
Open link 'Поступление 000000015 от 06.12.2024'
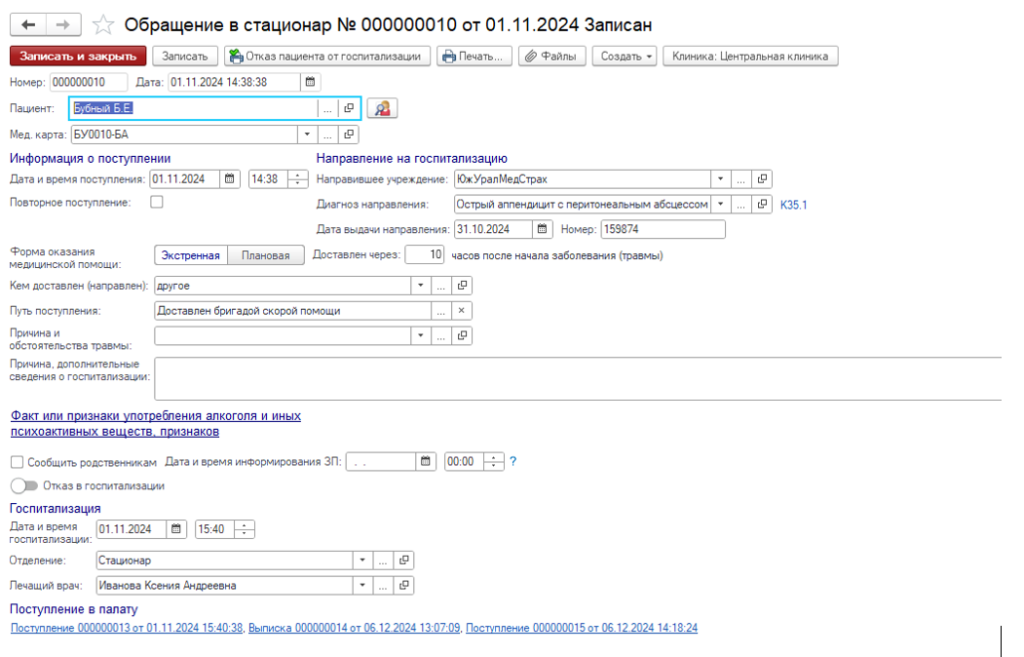582,628
